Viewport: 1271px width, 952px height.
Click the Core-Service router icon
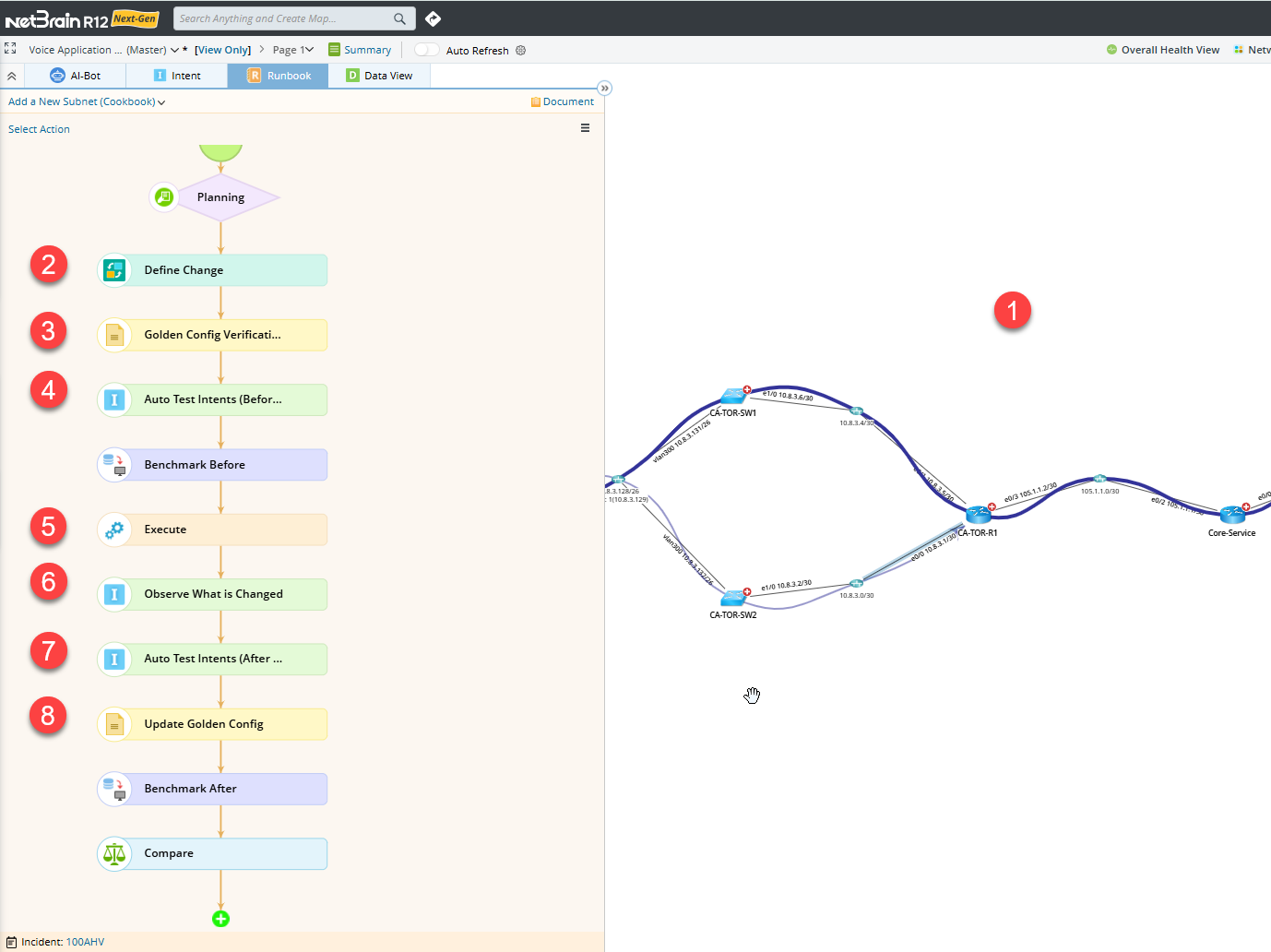(x=1231, y=515)
